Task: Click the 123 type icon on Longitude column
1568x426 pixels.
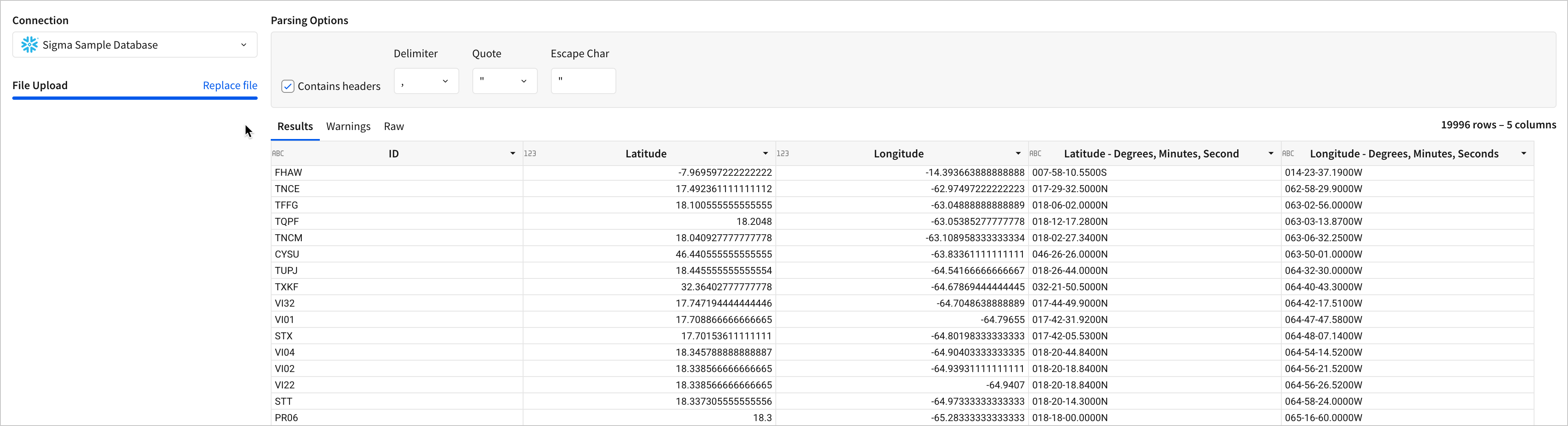Action: [783, 154]
